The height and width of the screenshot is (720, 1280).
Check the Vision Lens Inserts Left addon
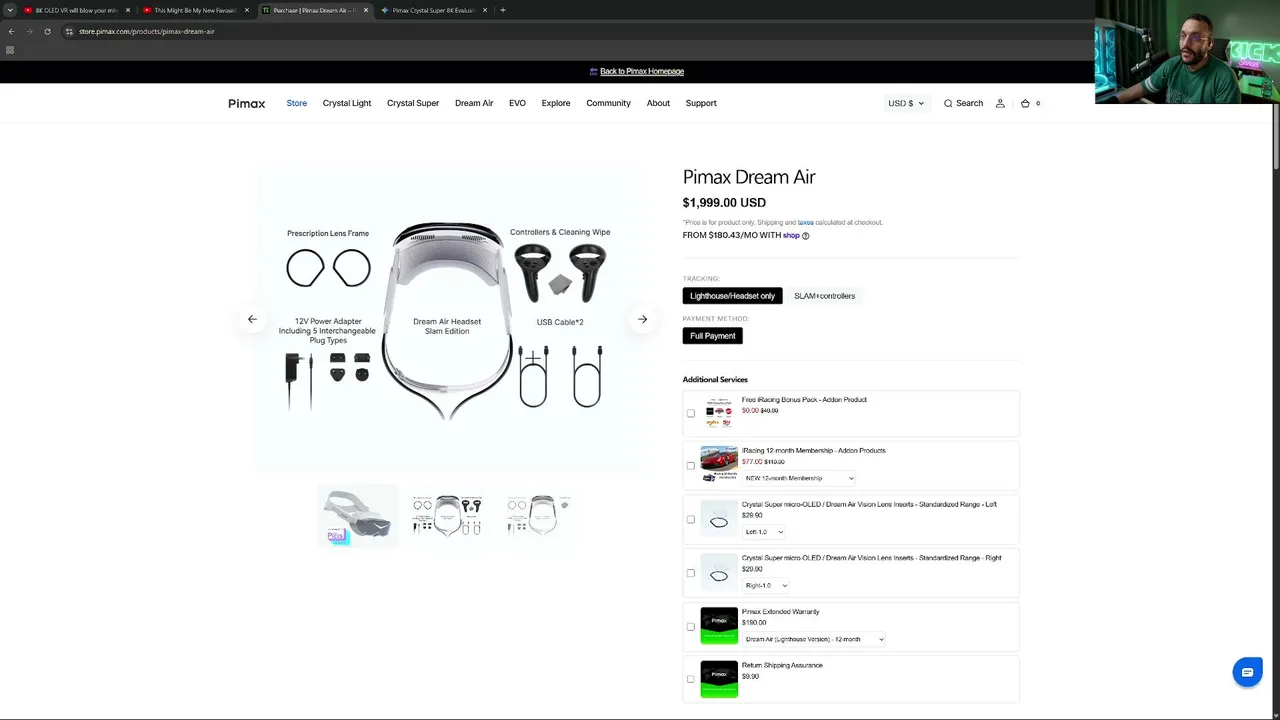[690, 520]
